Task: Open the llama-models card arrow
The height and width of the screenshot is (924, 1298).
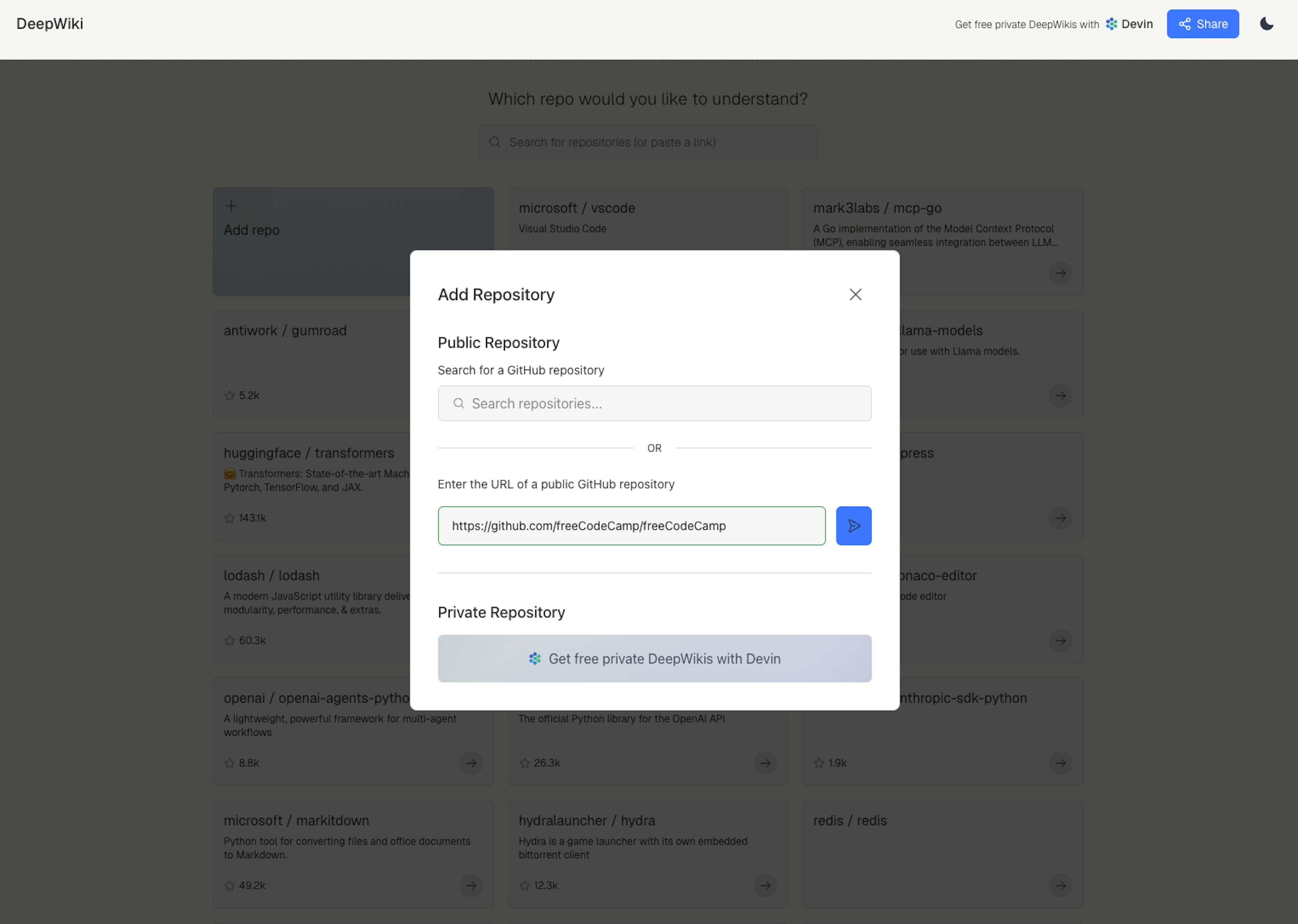Action: coord(1060,396)
